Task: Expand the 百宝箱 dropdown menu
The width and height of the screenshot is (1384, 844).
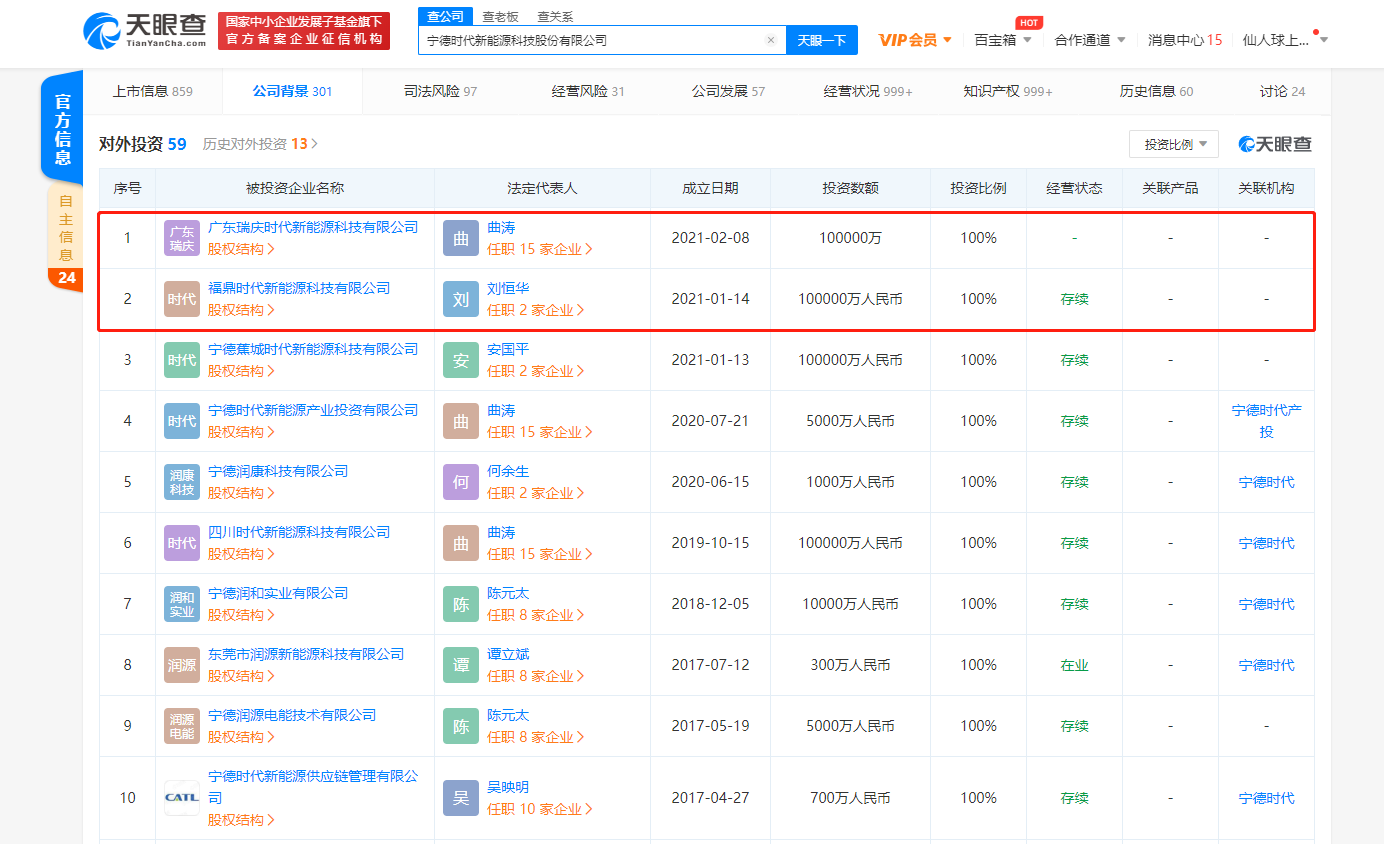Action: [x=1002, y=40]
